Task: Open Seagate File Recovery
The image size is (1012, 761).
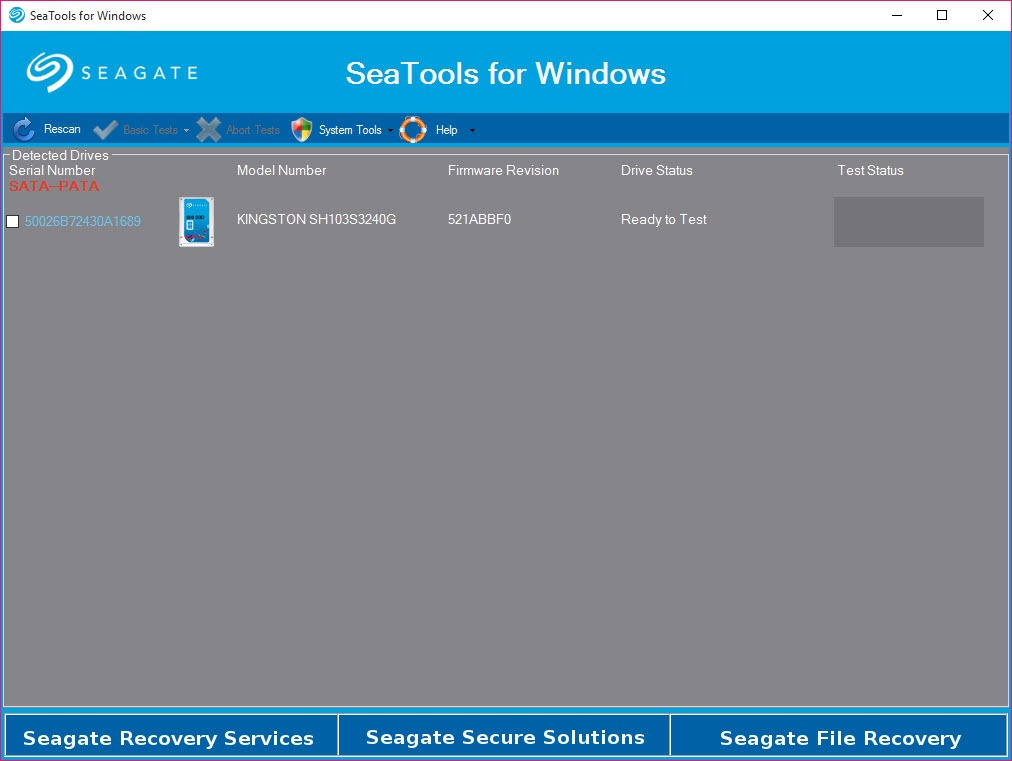Action: 839,735
